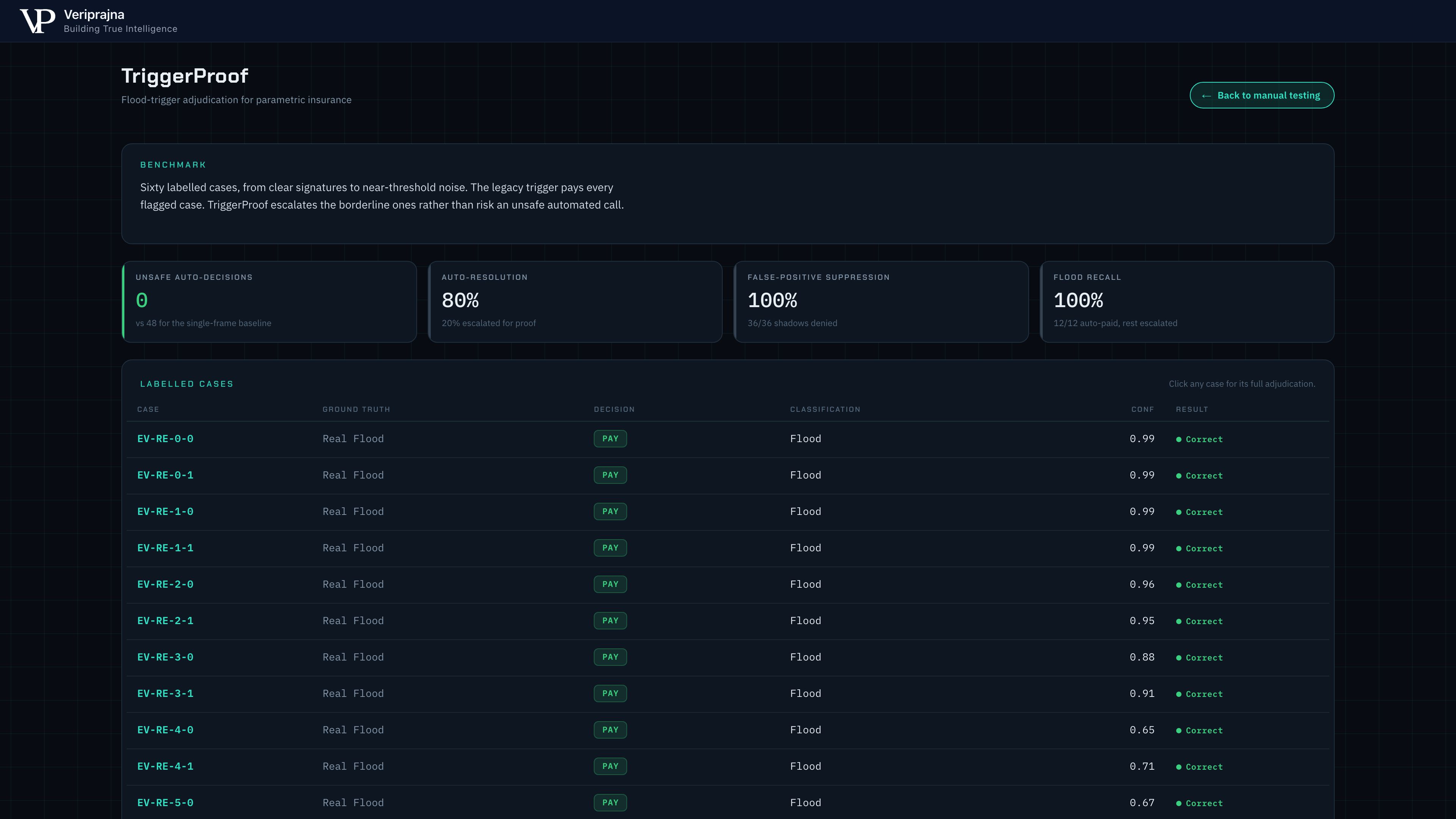The width and height of the screenshot is (1456, 819).
Task: Open case EV-RE-2-0
Action: tap(165, 584)
